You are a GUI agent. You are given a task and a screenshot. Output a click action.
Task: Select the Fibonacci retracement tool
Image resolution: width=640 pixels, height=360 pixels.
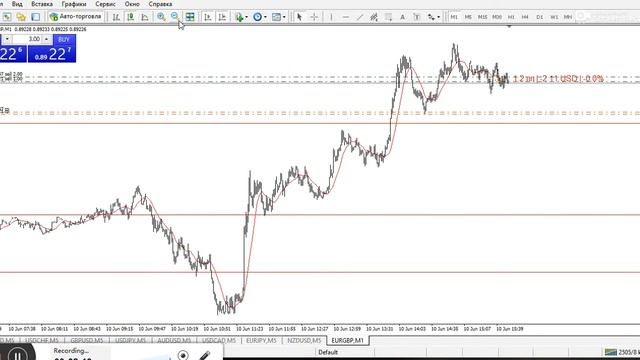[388, 17]
